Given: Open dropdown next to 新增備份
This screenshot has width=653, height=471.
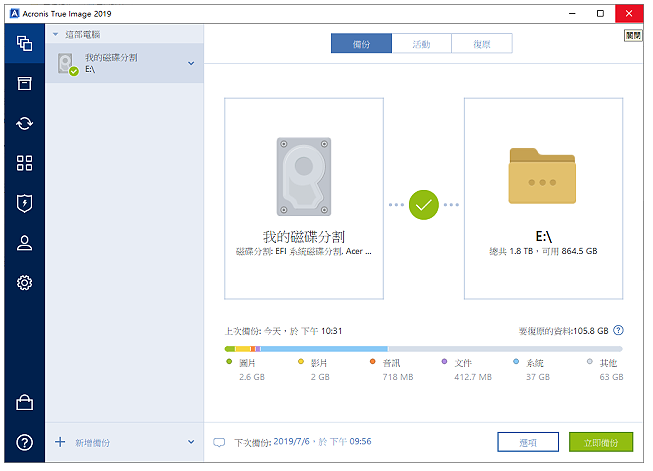Looking at the screenshot, I should tap(191, 442).
